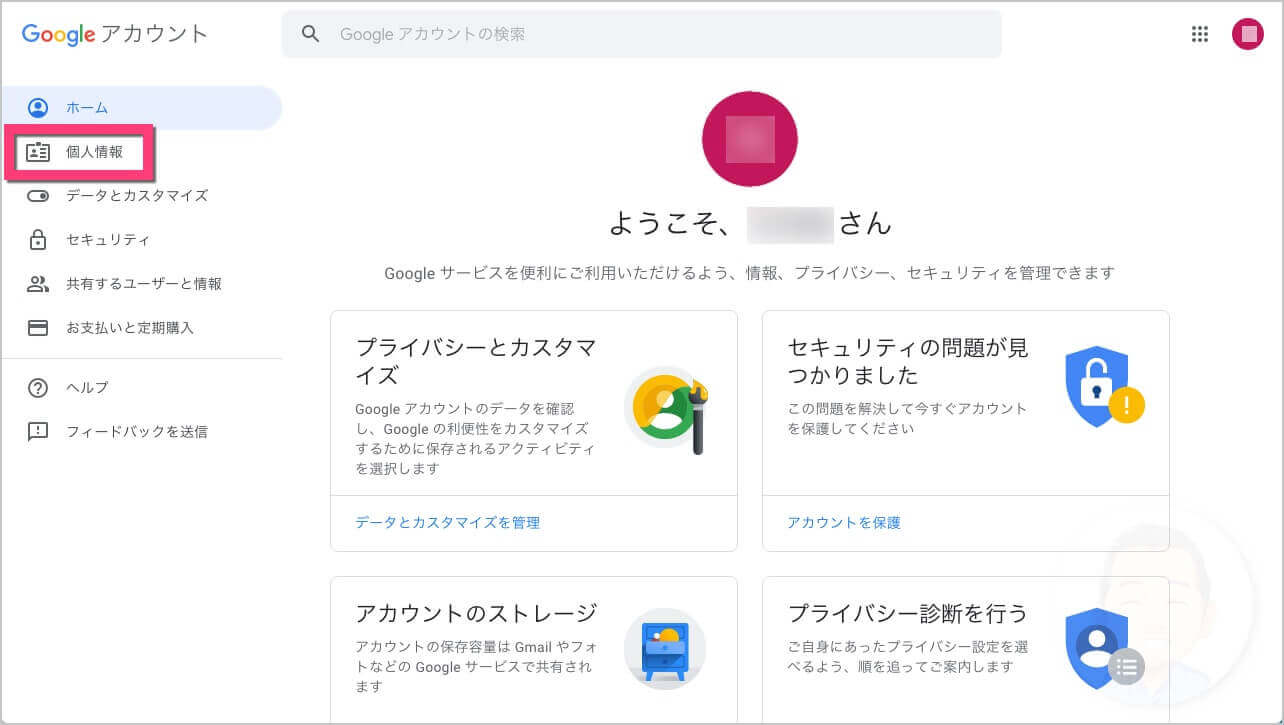Click the アカウントを保護 link
The width and height of the screenshot is (1284, 725).
[x=844, y=523]
